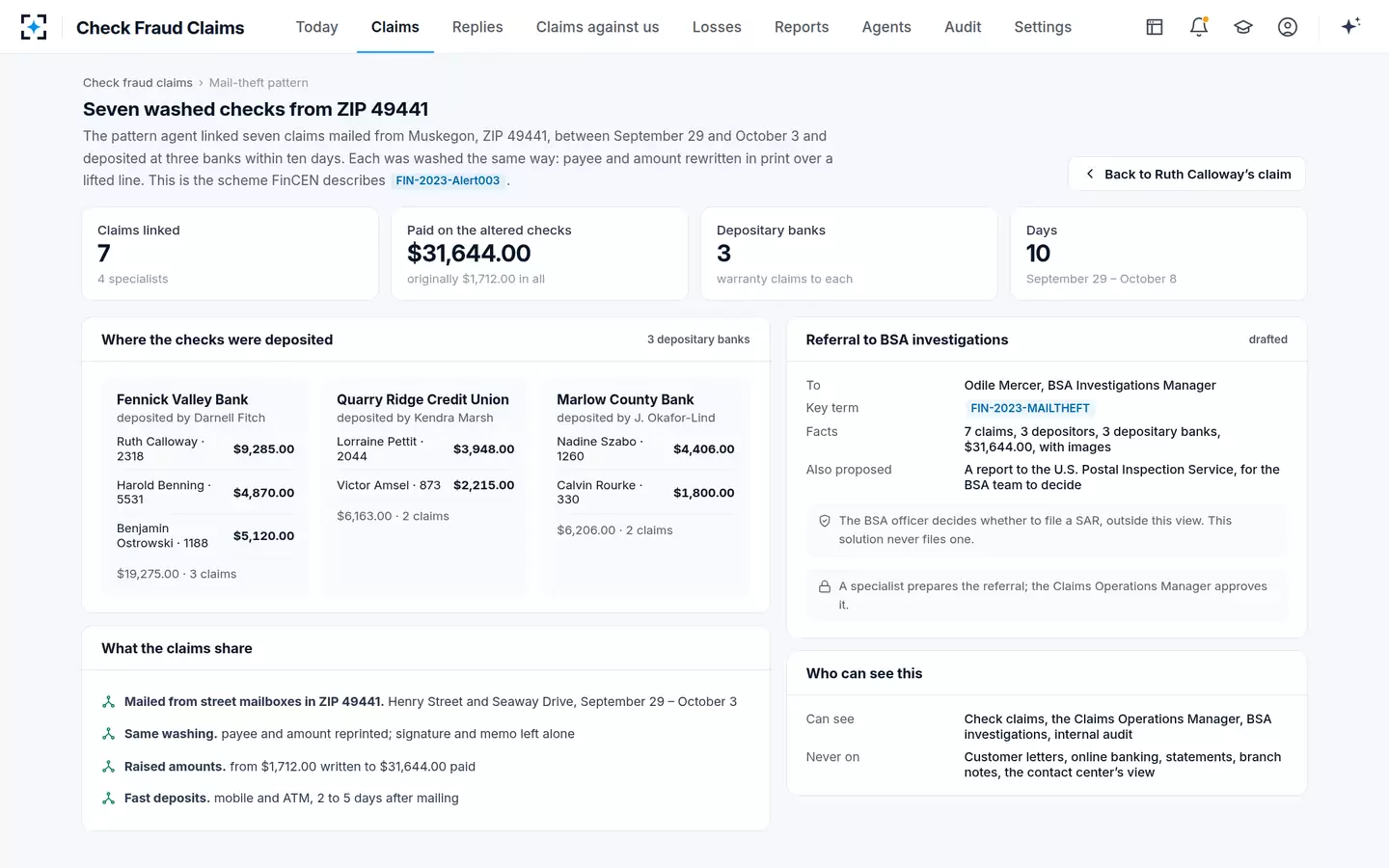Click the icon next to Same washing
Screen dimensions: 1389x868
[109, 734]
